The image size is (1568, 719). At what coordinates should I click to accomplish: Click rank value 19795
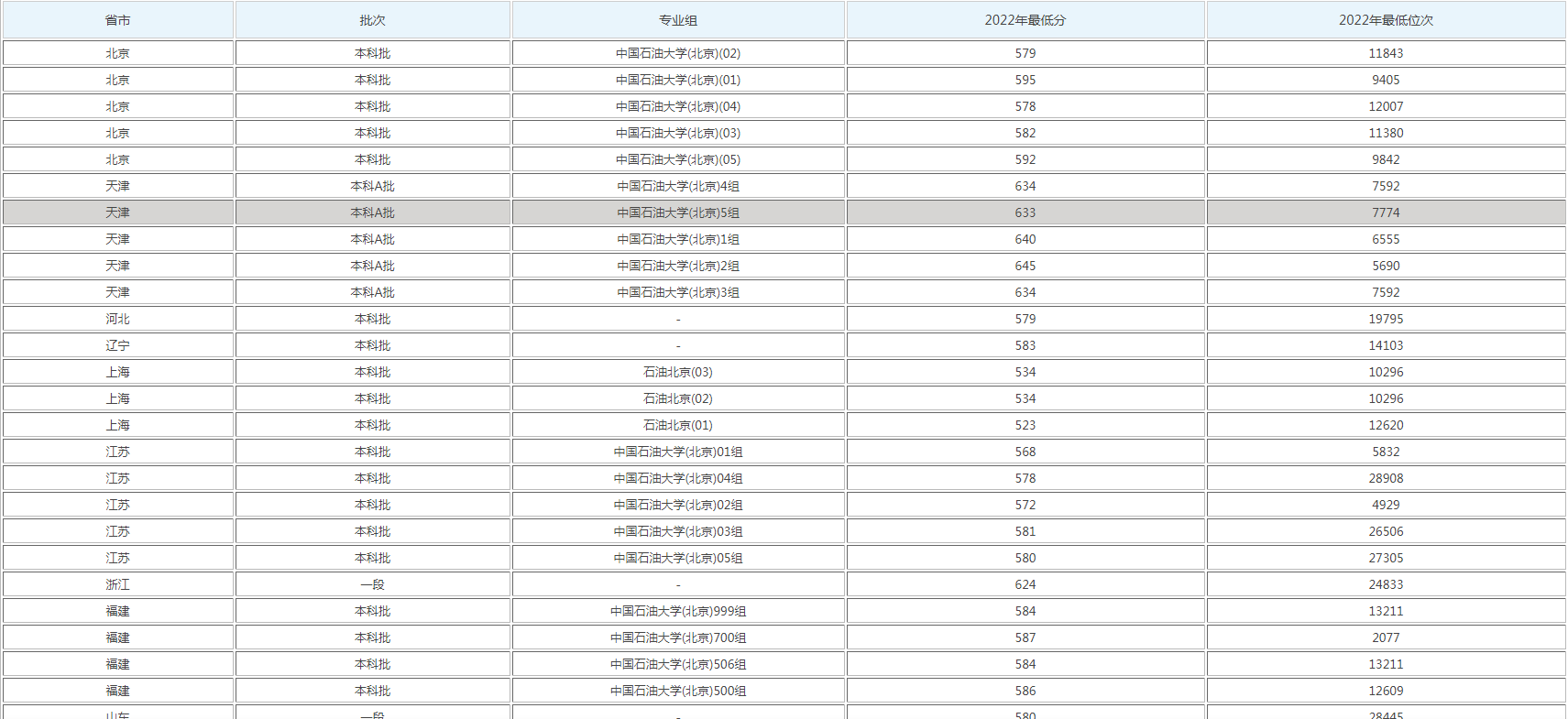point(1386,319)
